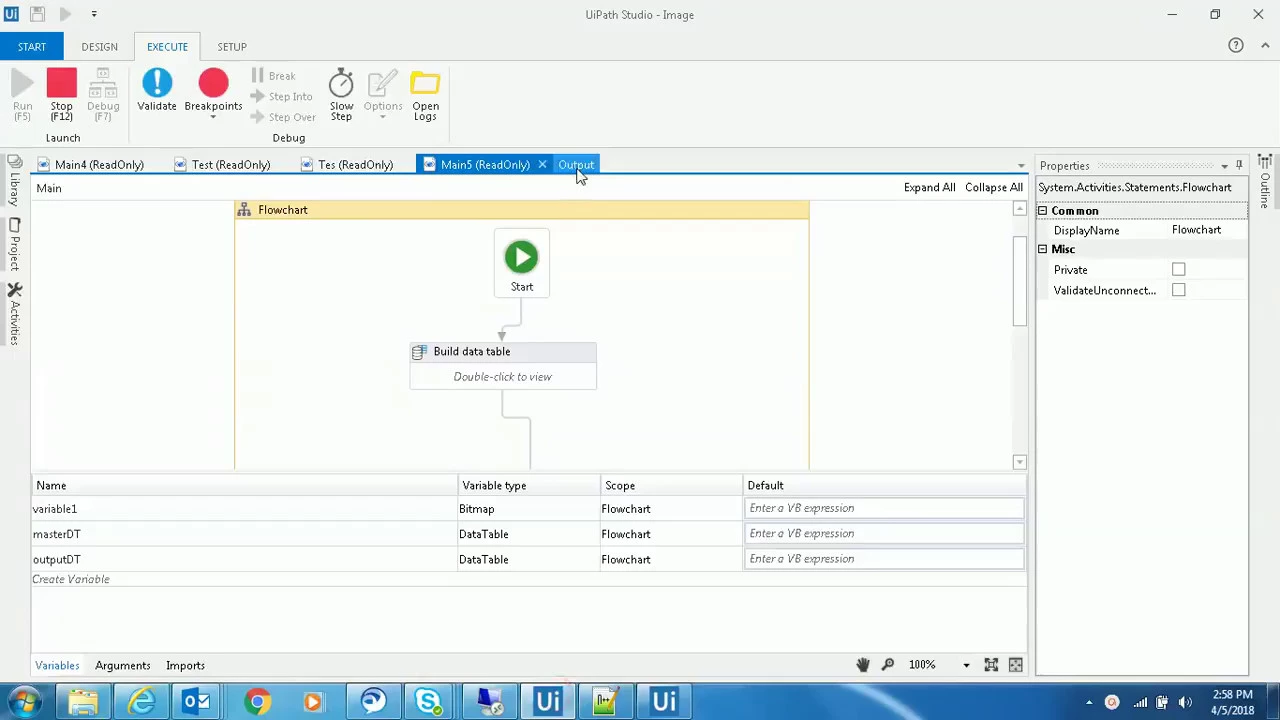Image resolution: width=1280 pixels, height=720 pixels.
Task: Open Outlook from the taskbar
Action: click(x=197, y=701)
